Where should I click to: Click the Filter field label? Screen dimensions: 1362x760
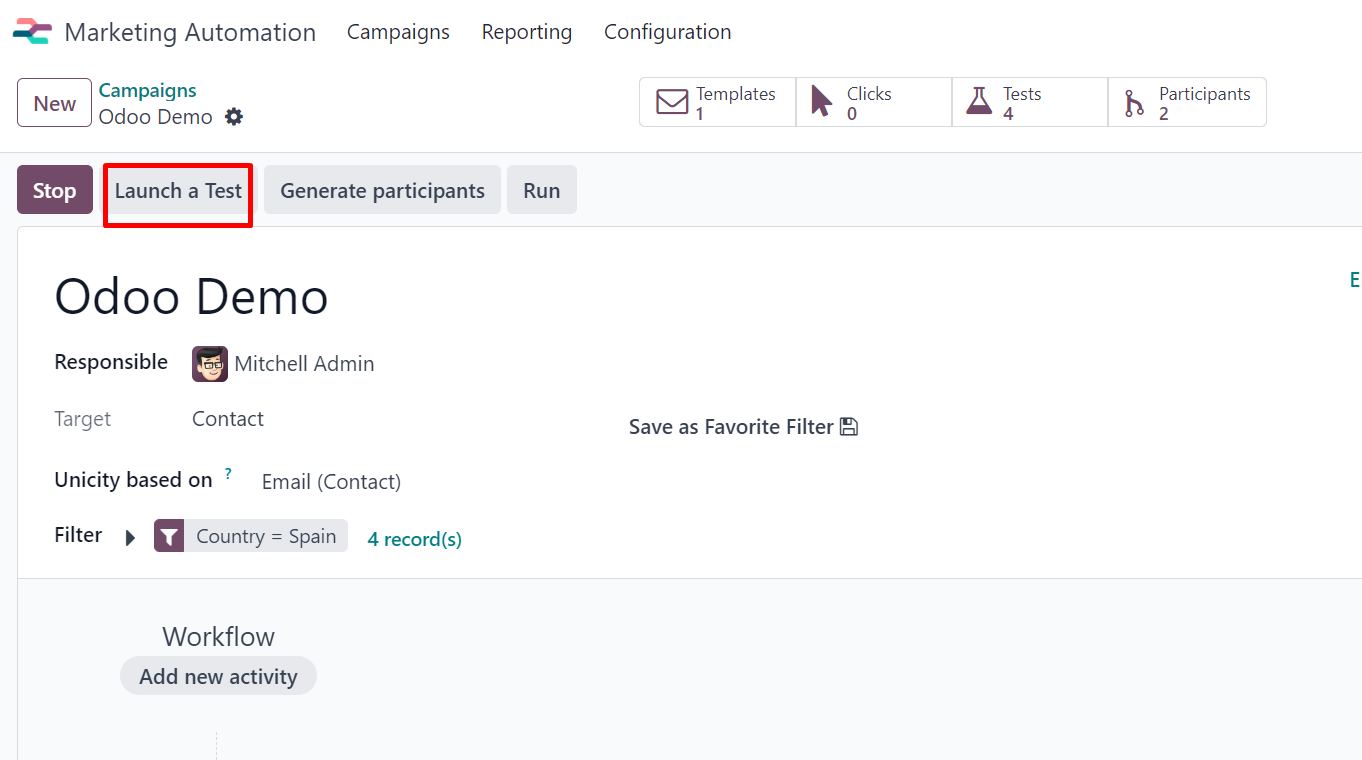click(x=78, y=535)
